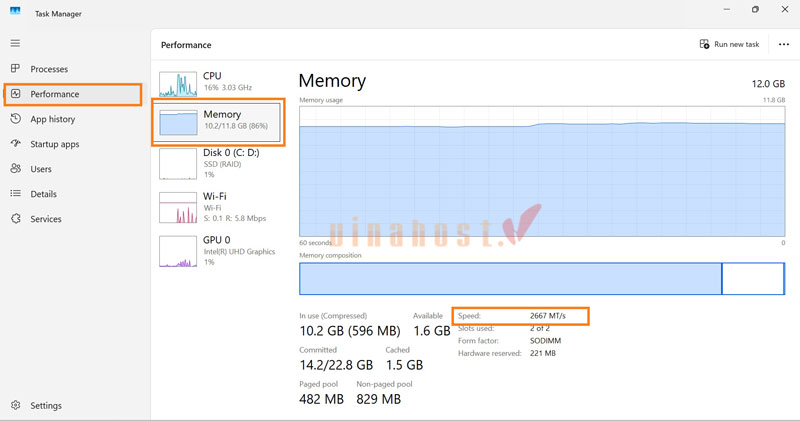Open the three-dot more options menu

784,44
